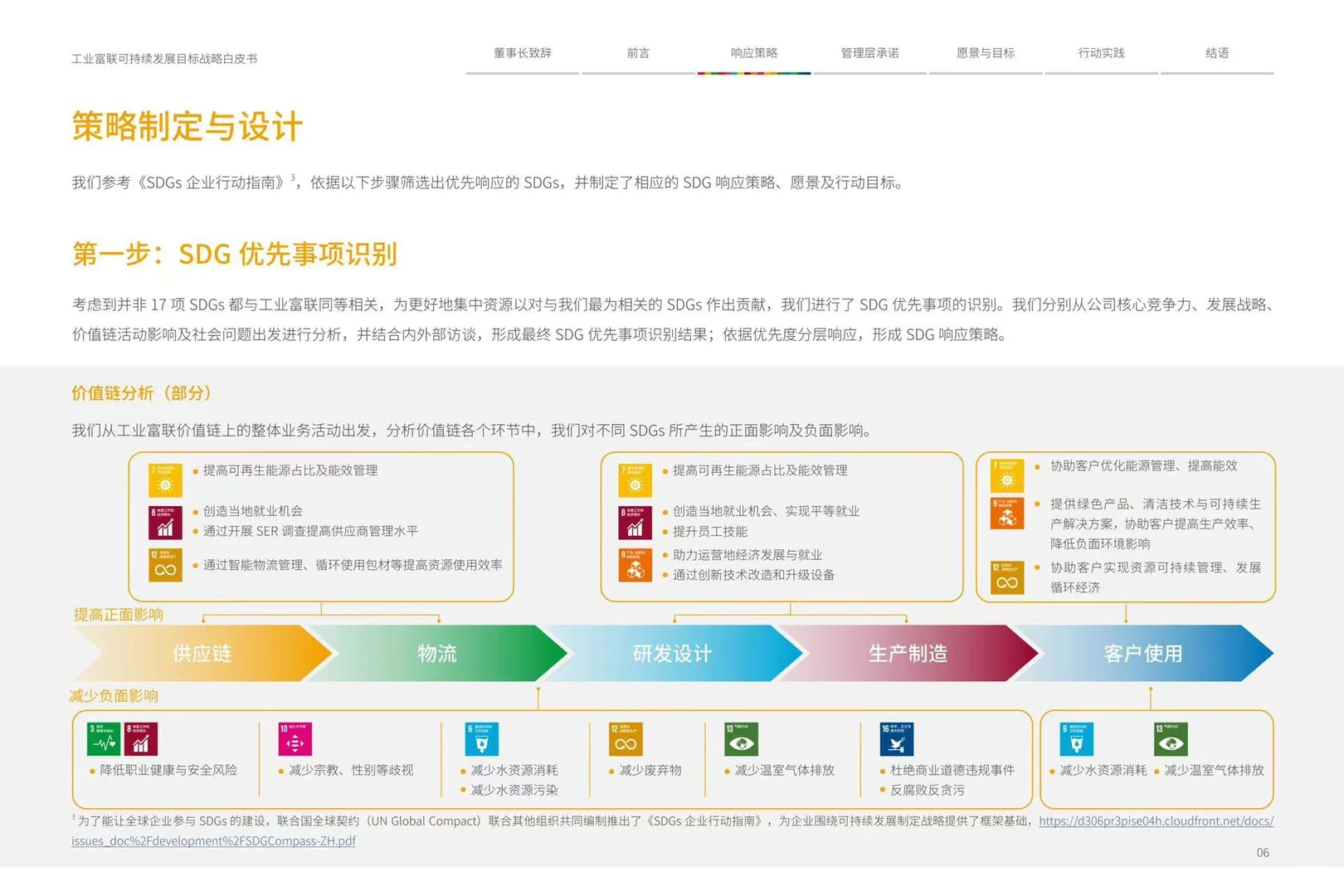Click page number 06

tap(1263, 853)
